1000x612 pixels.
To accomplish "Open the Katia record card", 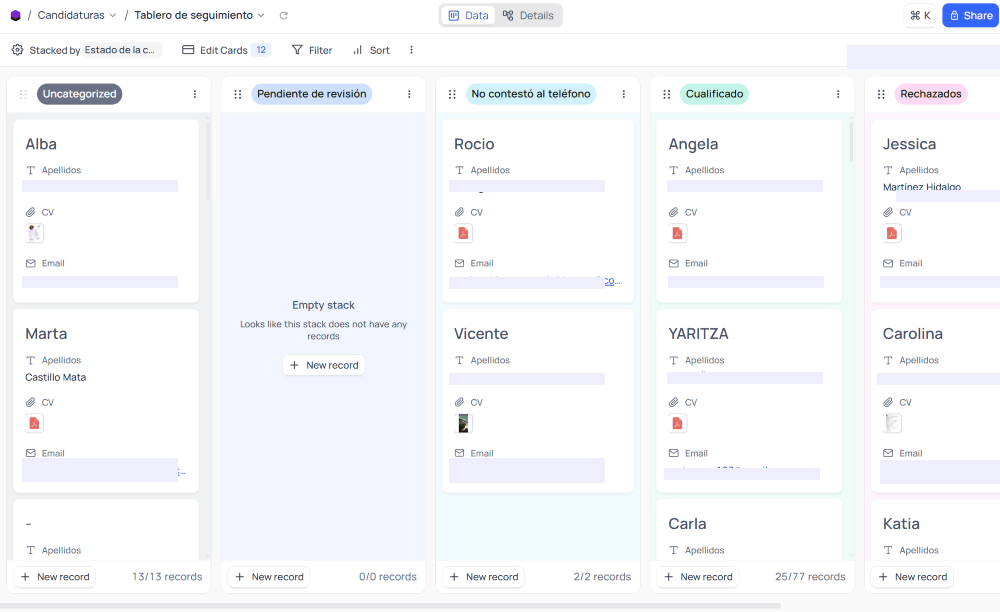I will click(x=936, y=530).
